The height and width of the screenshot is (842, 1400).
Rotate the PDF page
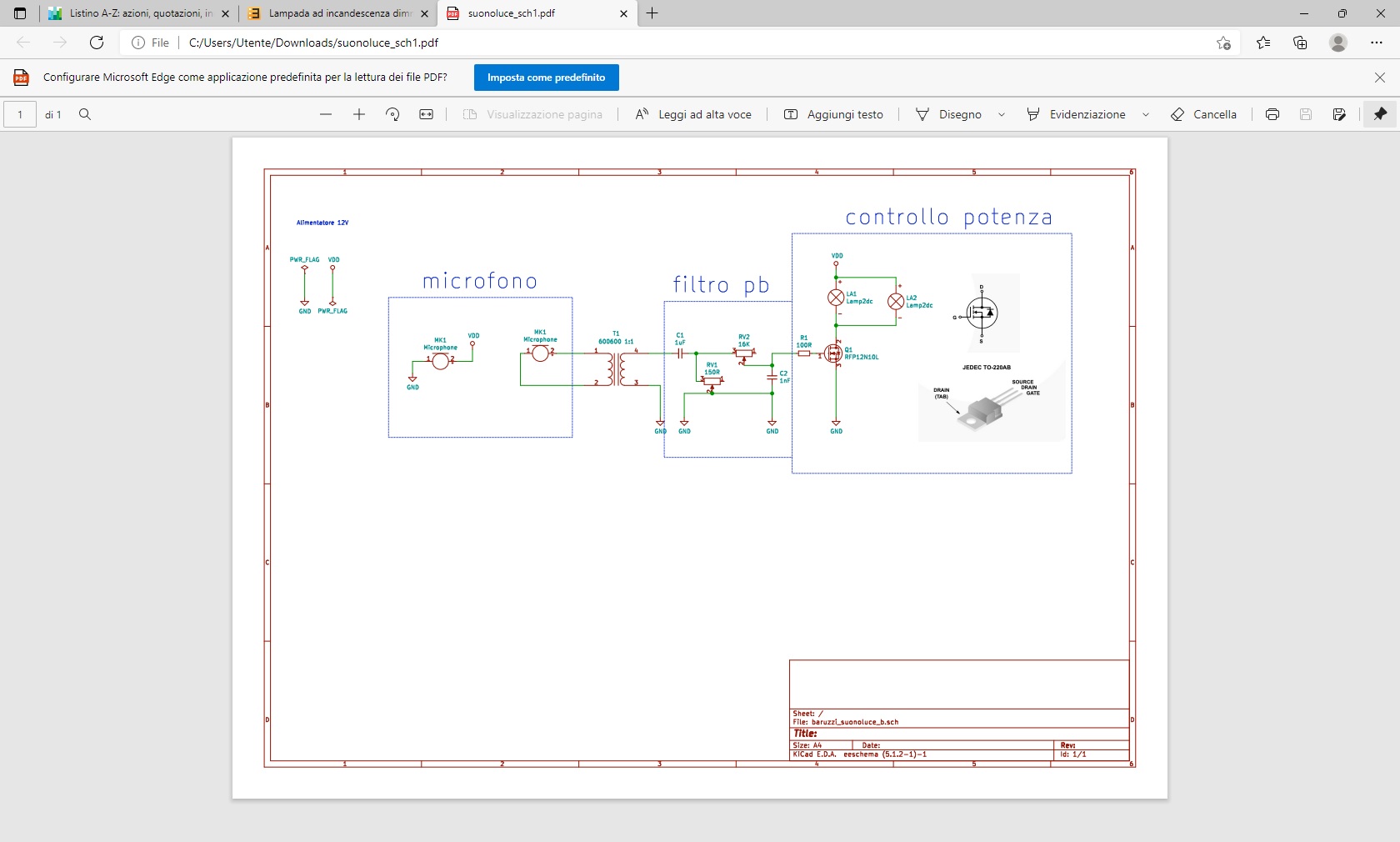pyautogui.click(x=392, y=114)
